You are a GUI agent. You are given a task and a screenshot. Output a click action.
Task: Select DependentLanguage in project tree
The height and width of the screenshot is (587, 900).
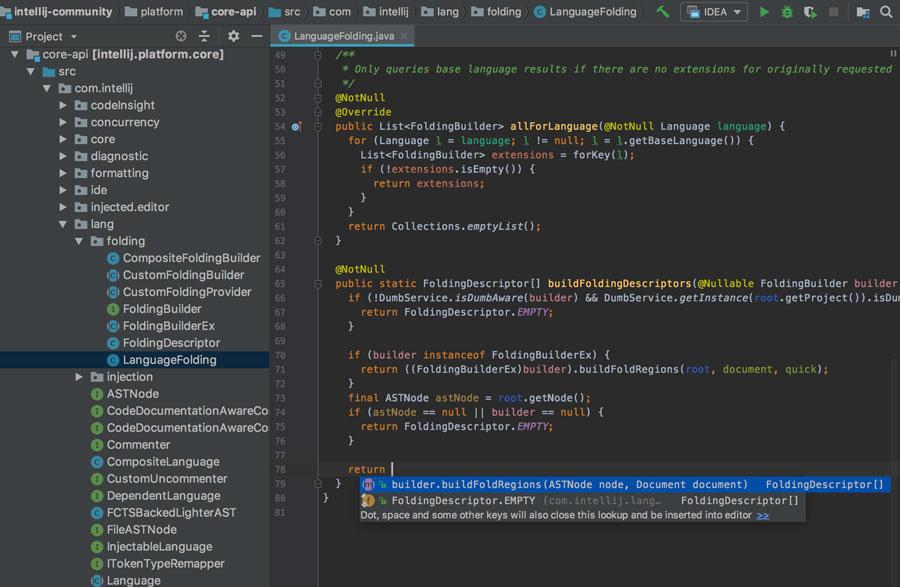click(x=156, y=496)
